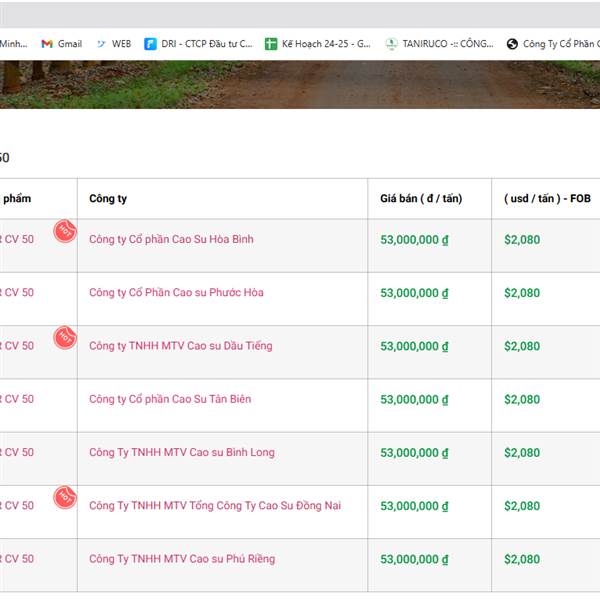Viewport: 600px width, 600px height.
Task: Open Công Ty TNHH MTV Cao su Bình Long
Action: [x=182, y=452]
